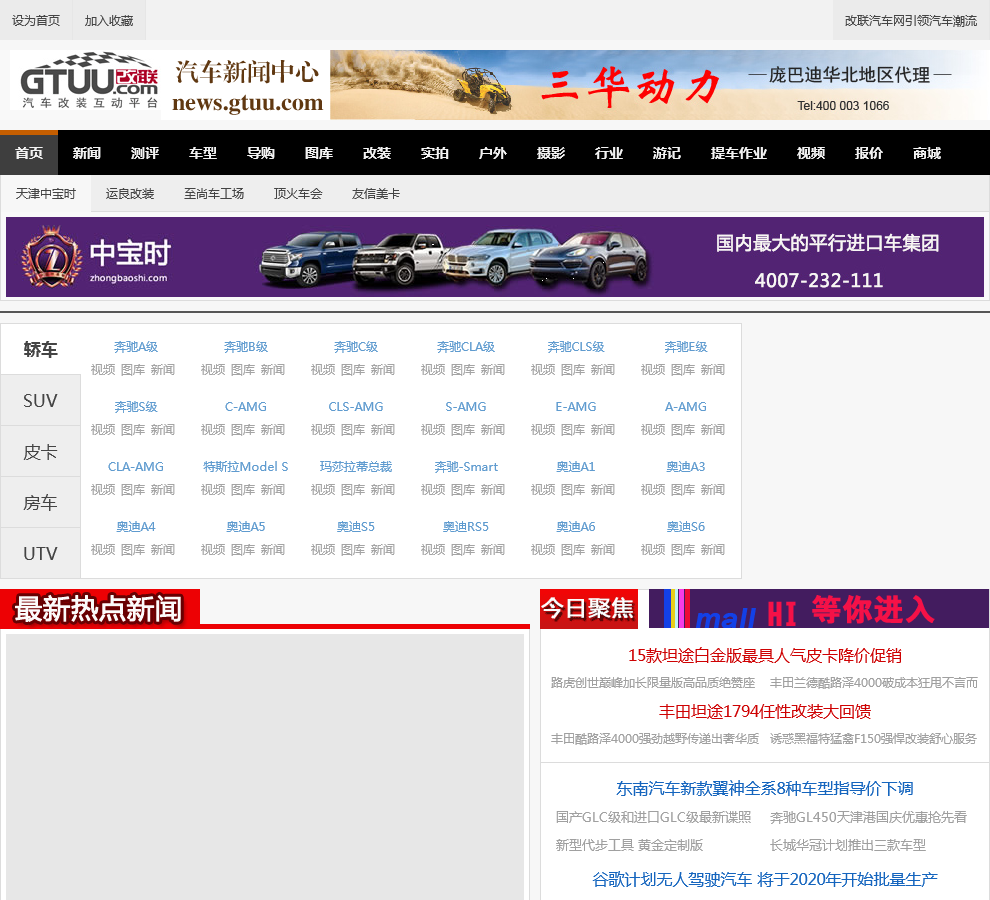Open 游记 in main navigation

[667, 153]
